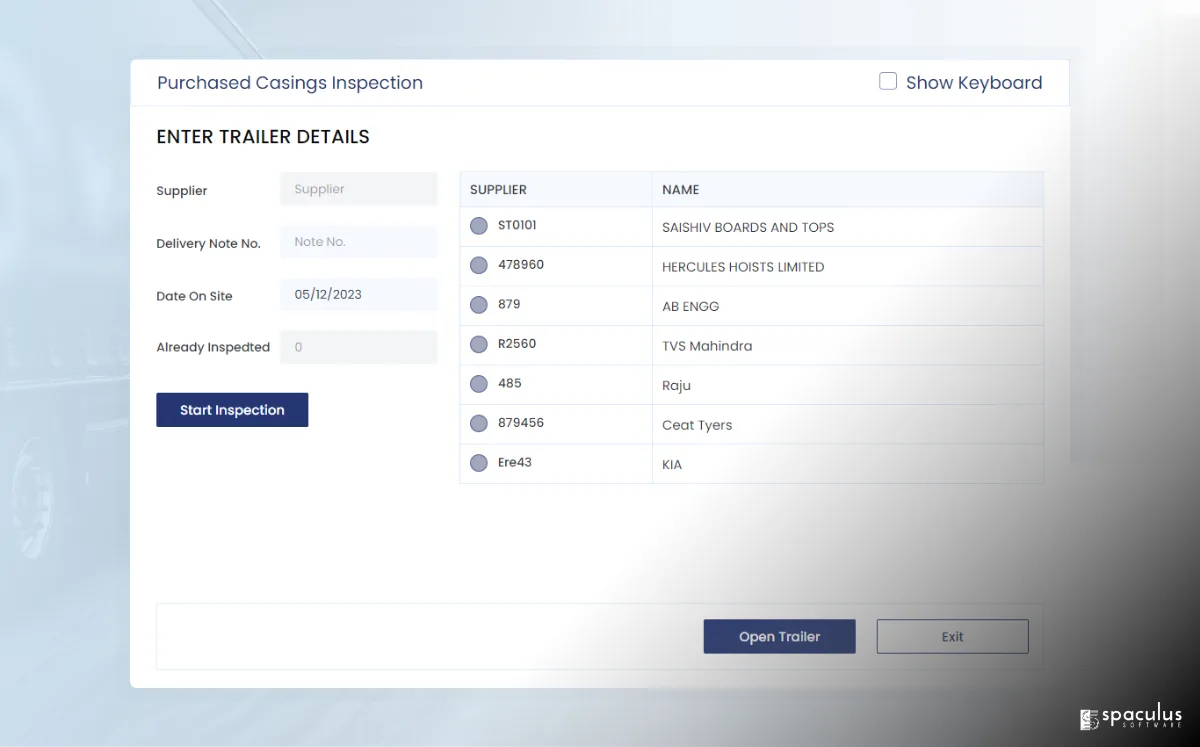The width and height of the screenshot is (1200, 747).
Task: Select the HERCULES HOISTS LIMITED name cell
Action: [743, 267]
